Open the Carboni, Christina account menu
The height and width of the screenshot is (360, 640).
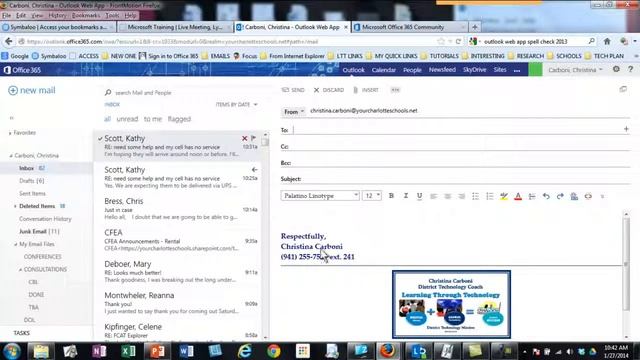[575, 70]
